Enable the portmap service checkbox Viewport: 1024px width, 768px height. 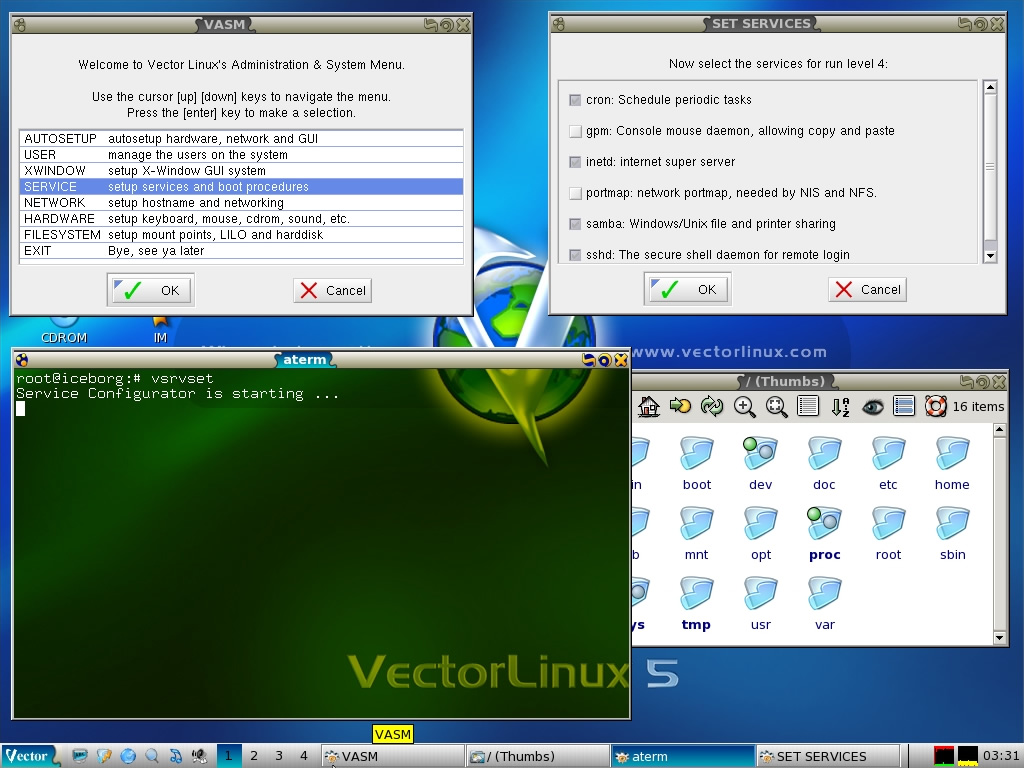click(x=575, y=193)
